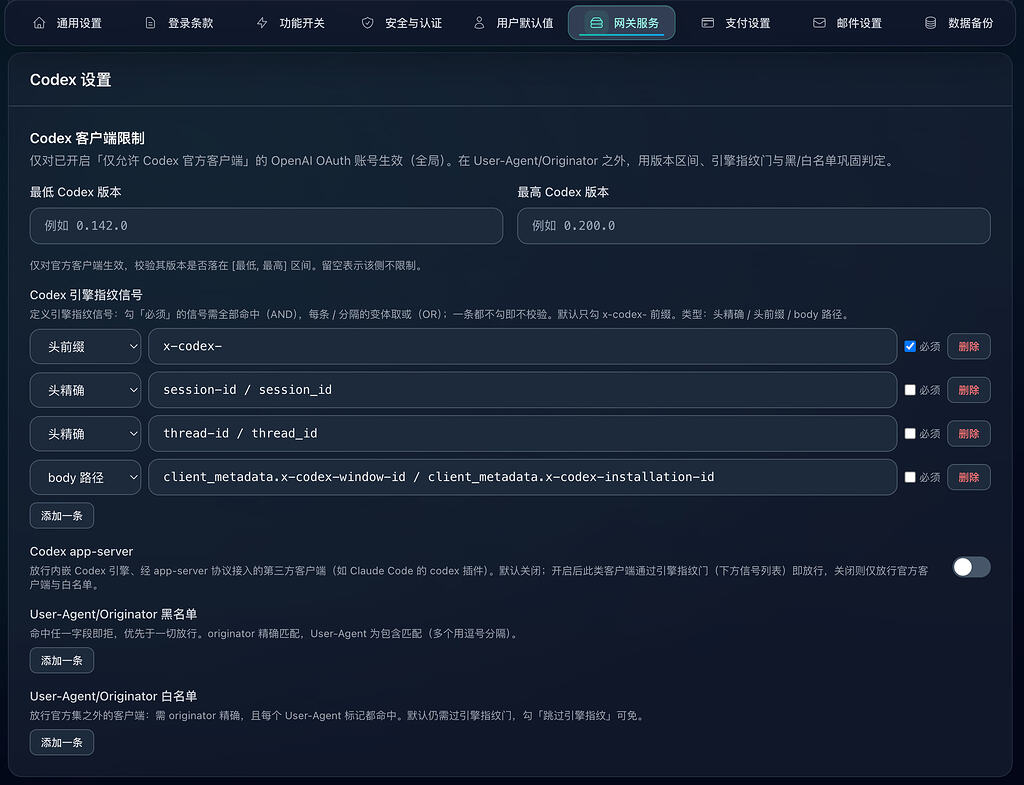Open the 通用设置 tab
The height and width of the screenshot is (785, 1024).
[x=67, y=23]
